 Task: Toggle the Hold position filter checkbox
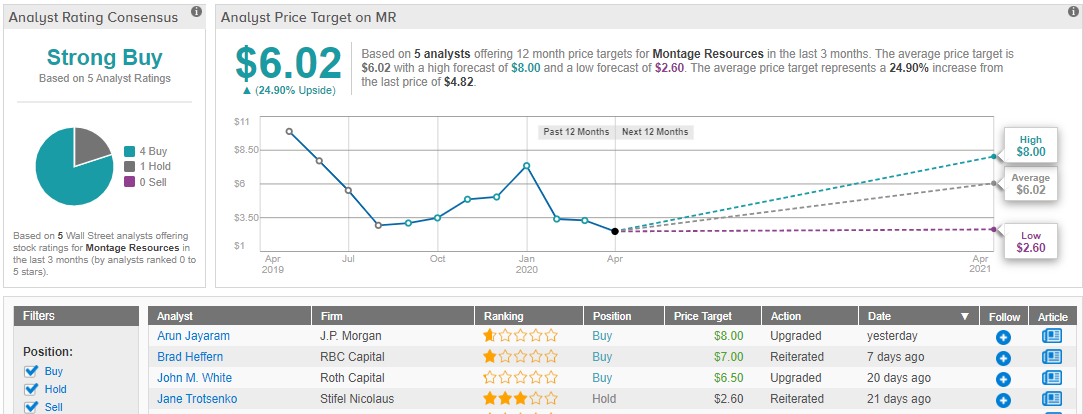pos(31,389)
